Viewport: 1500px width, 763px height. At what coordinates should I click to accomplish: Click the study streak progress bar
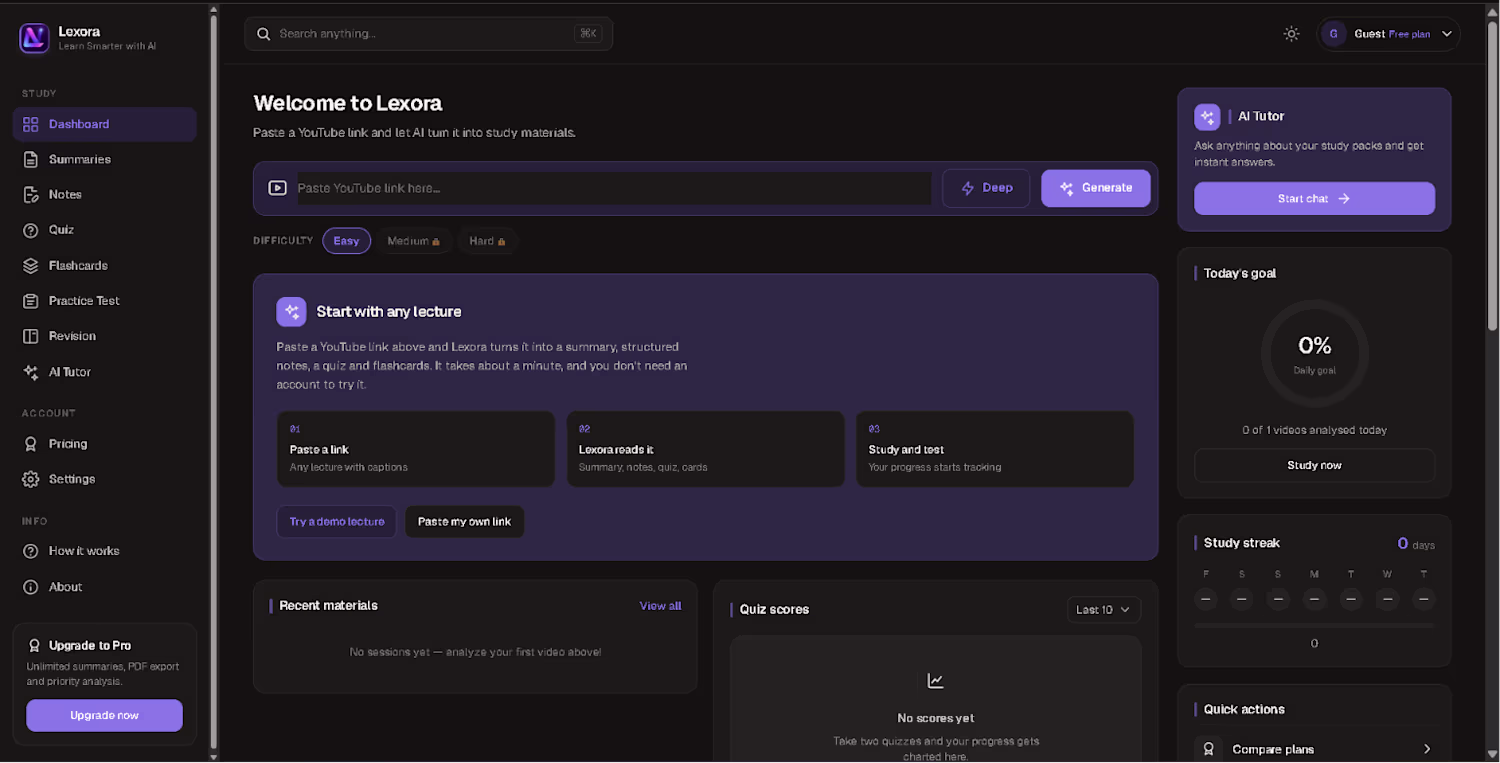coord(1314,626)
